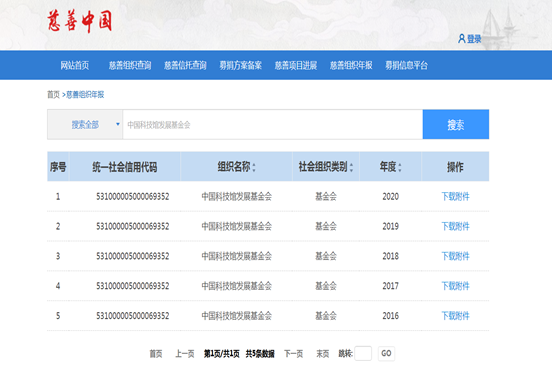Viewport: 552px width, 368px height.
Task: Go to the first page via 首页 pagination
Action: (x=156, y=354)
